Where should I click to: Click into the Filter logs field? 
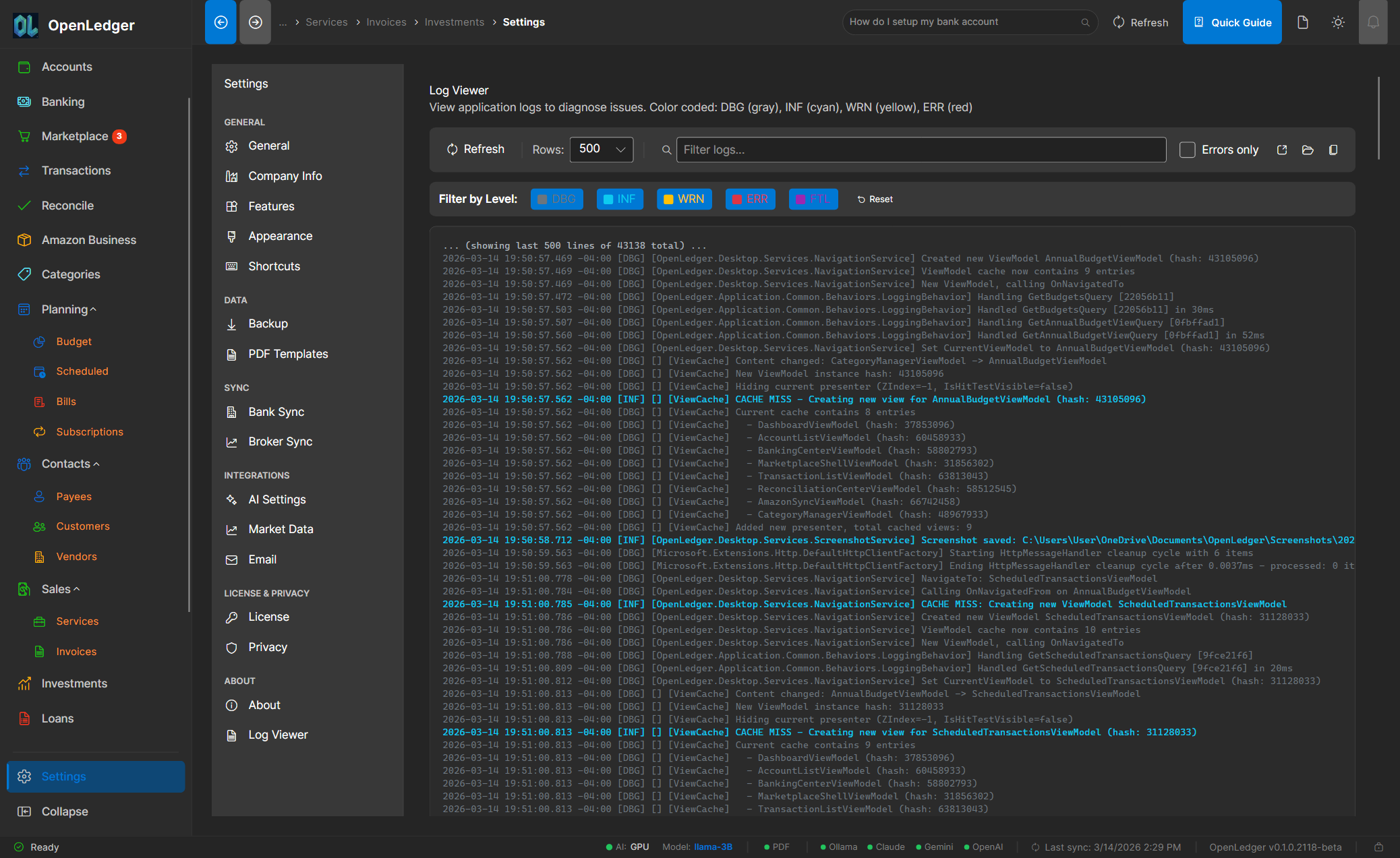pos(921,150)
